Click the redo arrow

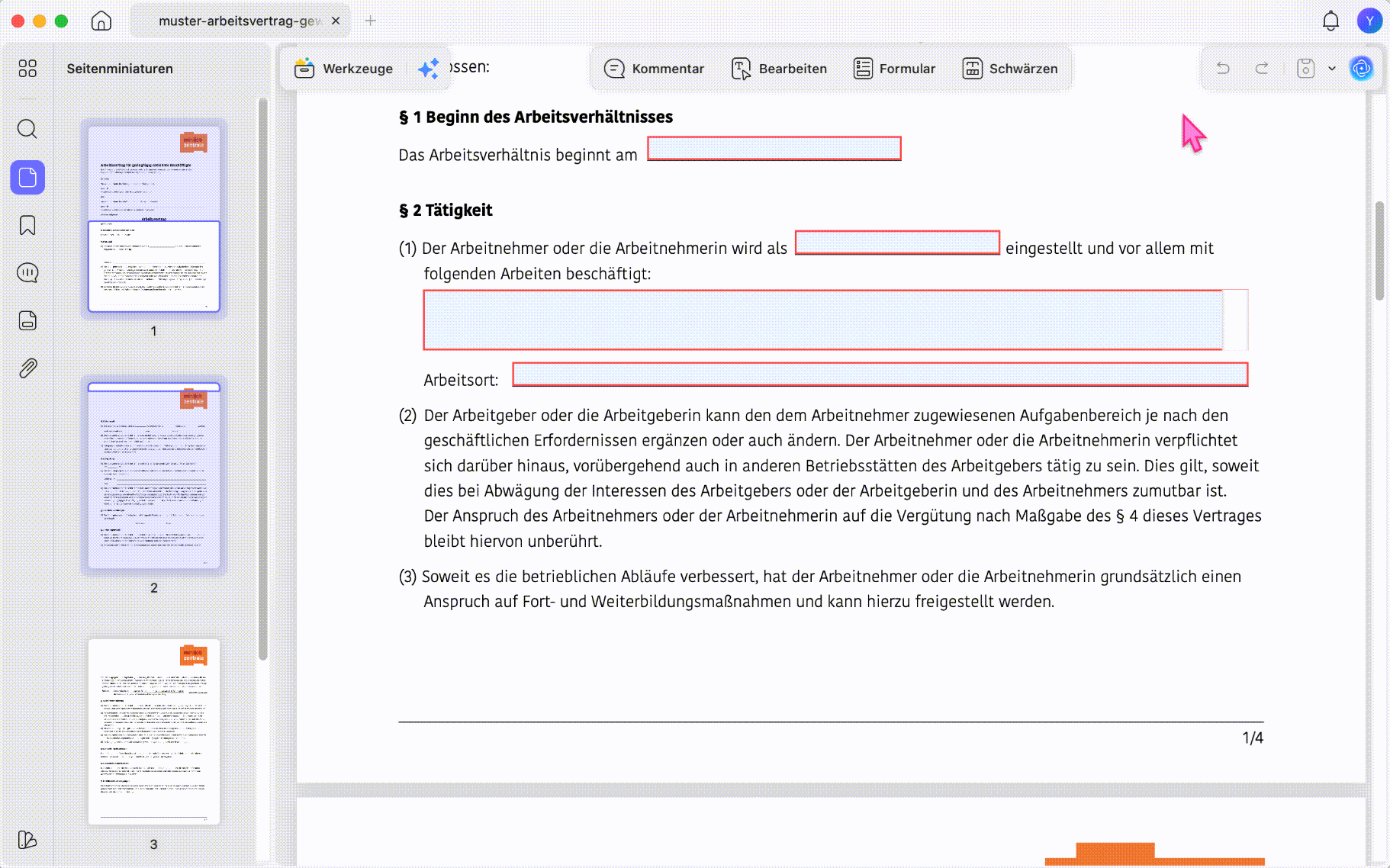point(1262,69)
